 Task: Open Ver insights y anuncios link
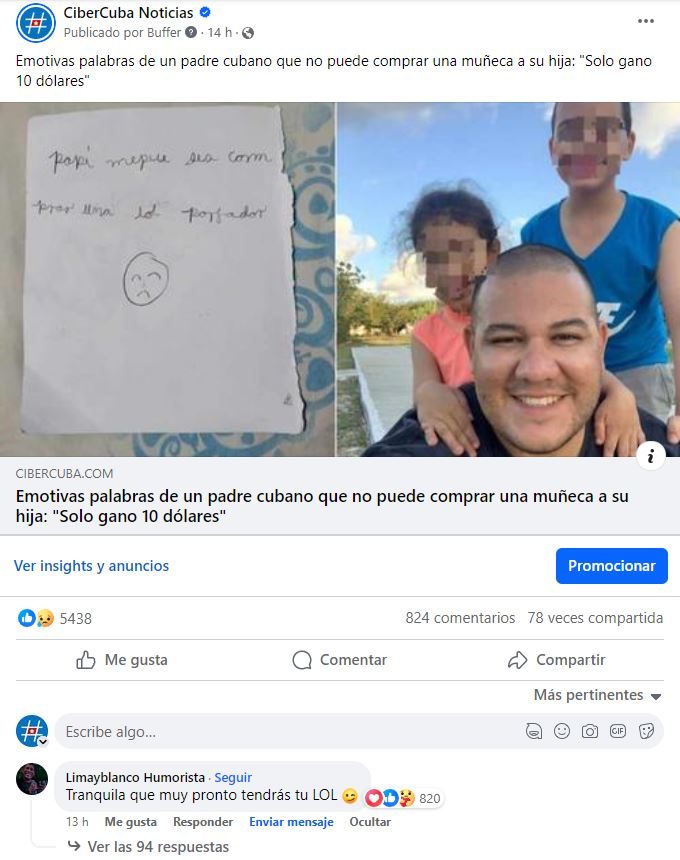pyautogui.click(x=91, y=565)
